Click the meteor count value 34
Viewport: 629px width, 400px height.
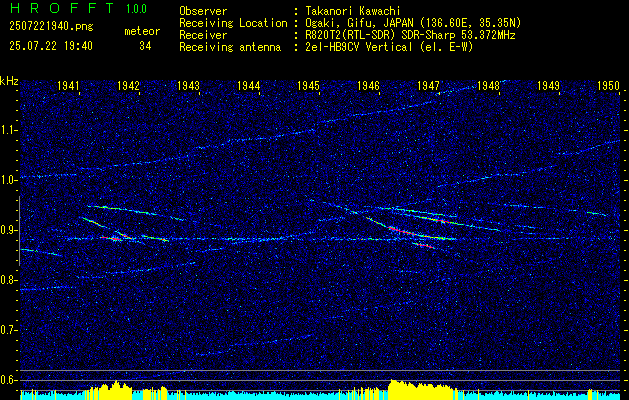coord(145,46)
